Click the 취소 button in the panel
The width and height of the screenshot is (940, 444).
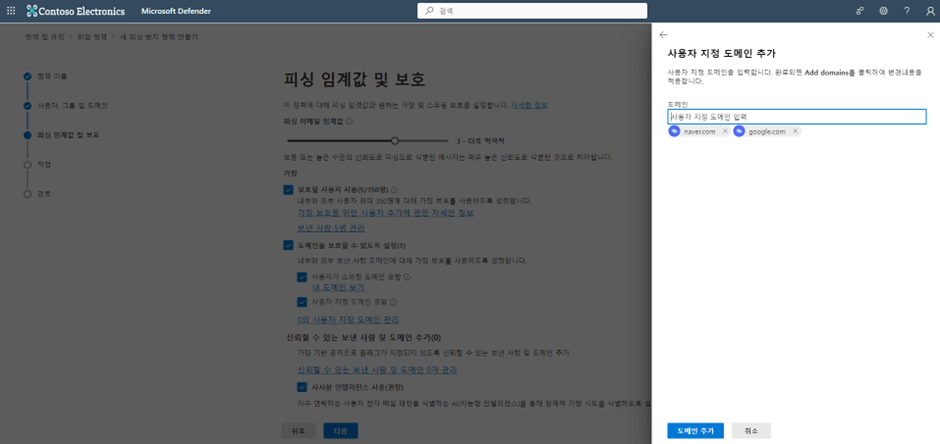coord(751,431)
